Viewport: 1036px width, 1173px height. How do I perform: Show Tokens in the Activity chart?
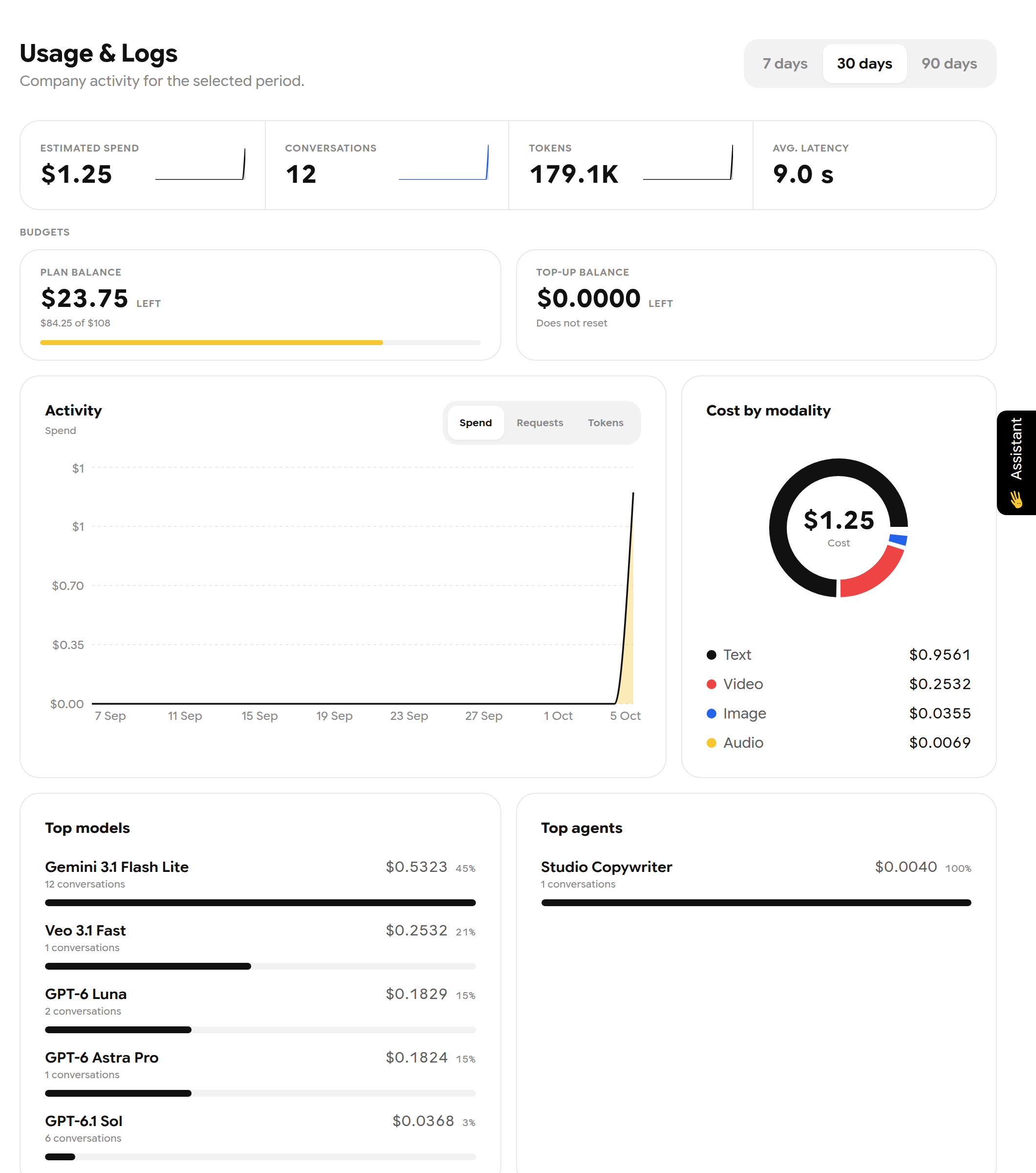tap(605, 423)
